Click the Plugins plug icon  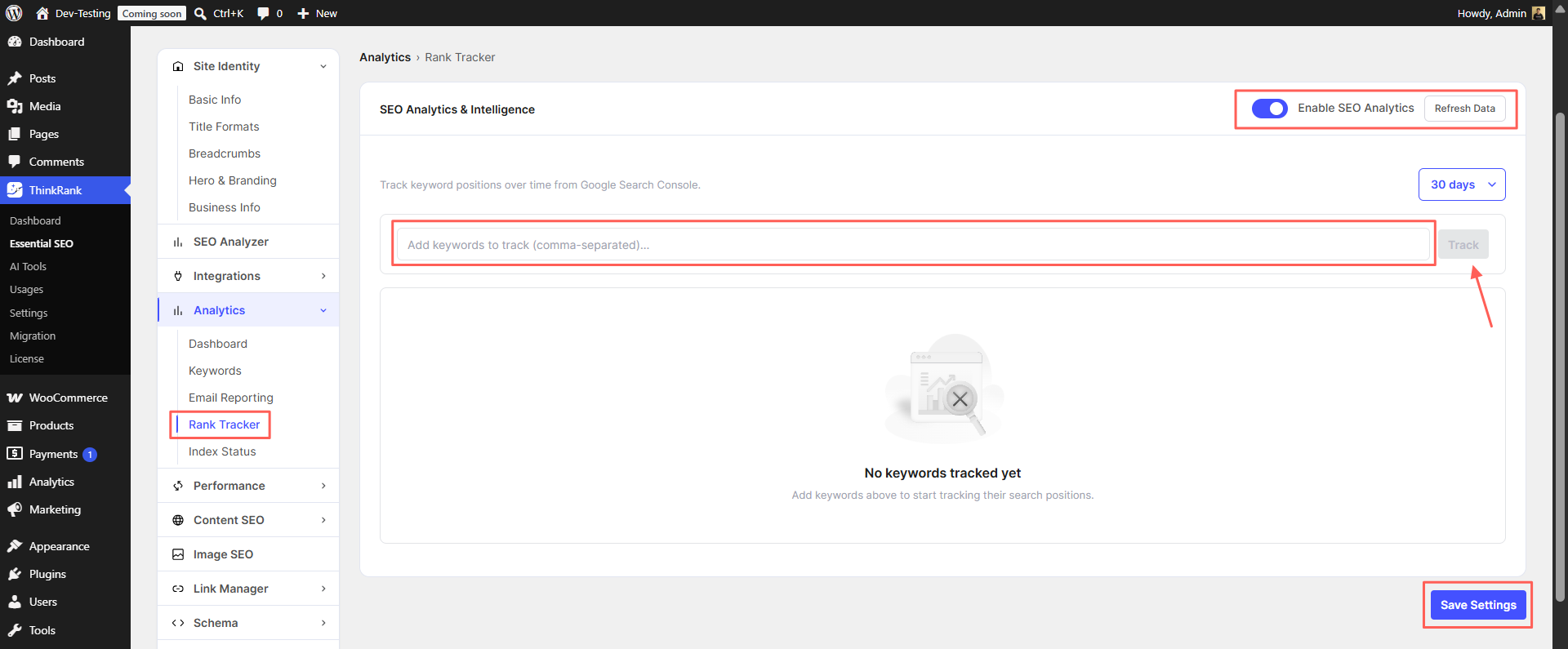pos(15,574)
